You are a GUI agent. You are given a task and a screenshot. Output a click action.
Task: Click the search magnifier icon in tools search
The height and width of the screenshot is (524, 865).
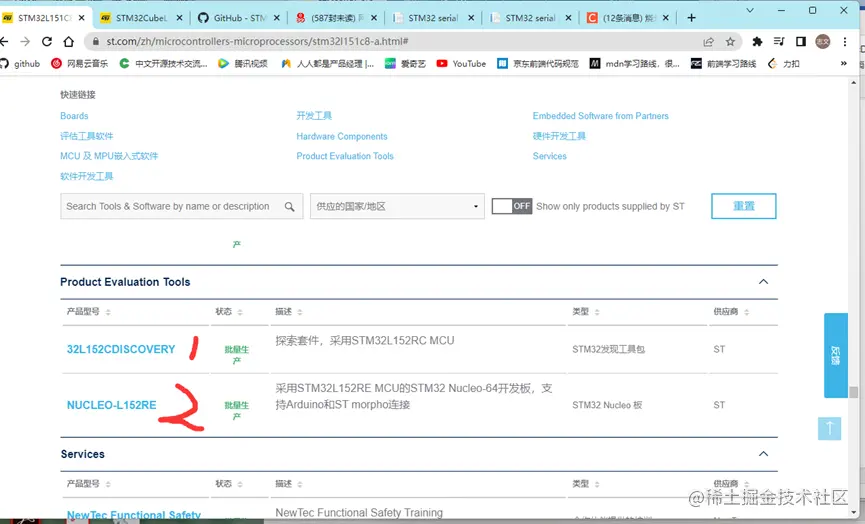pos(290,206)
